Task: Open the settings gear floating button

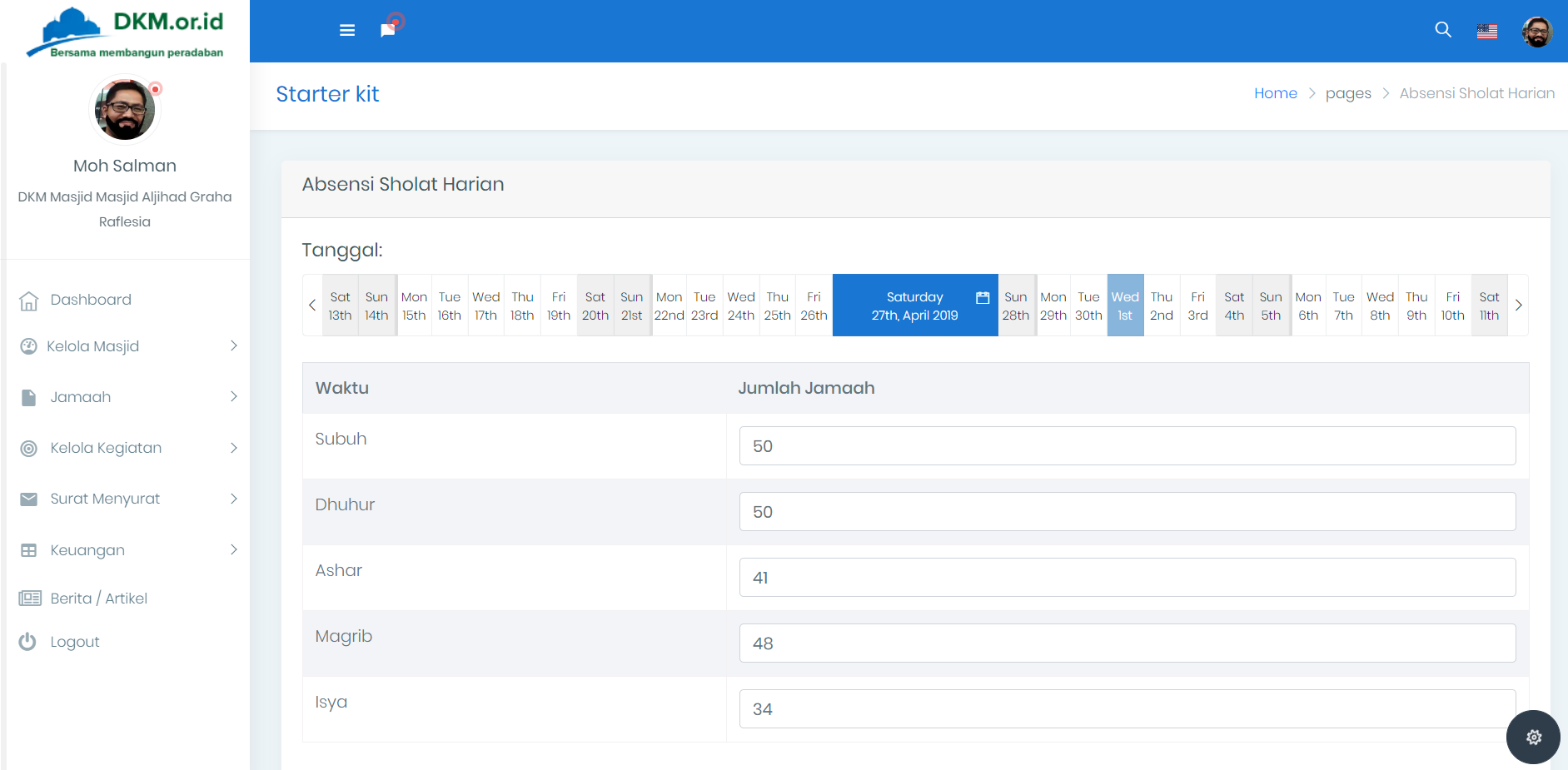Action: pos(1533,737)
